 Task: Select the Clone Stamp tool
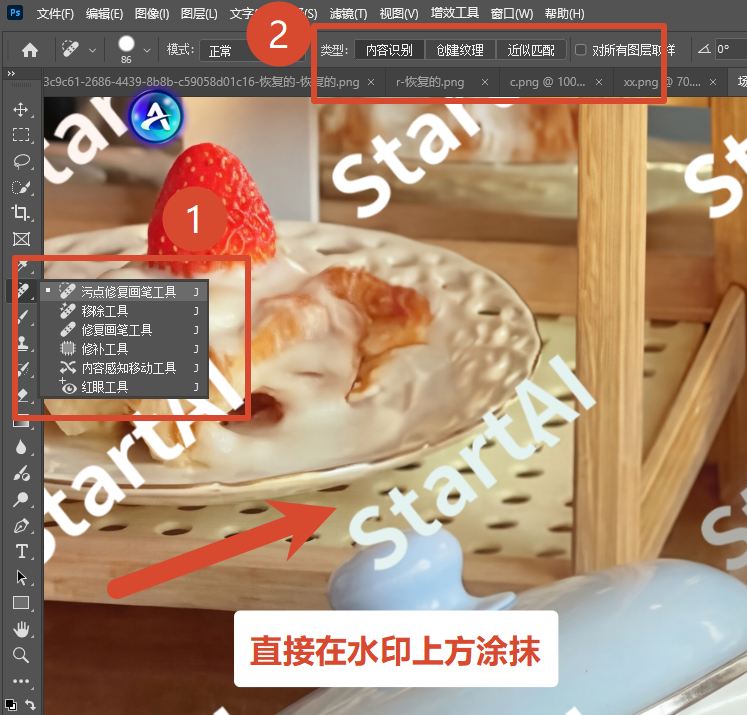coord(23,342)
